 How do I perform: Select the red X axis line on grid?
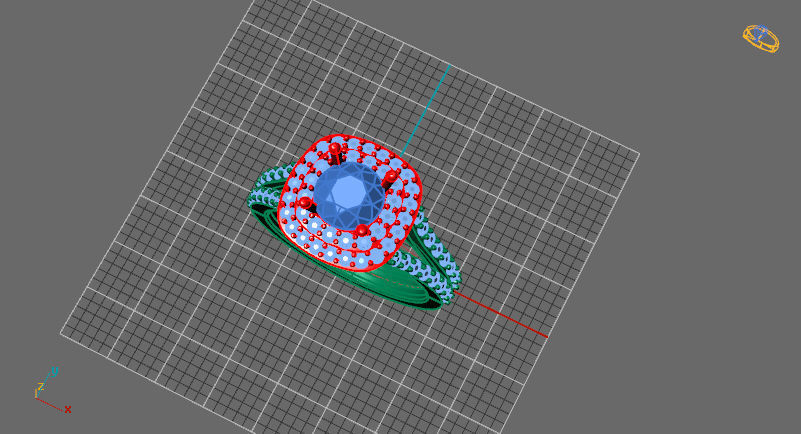pyautogui.click(x=501, y=315)
